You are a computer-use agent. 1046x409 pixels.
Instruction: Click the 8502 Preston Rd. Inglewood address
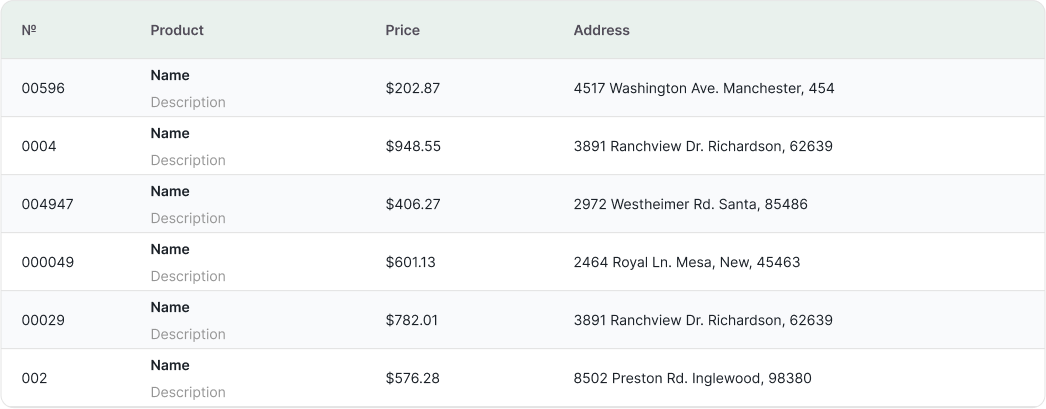[692, 378]
